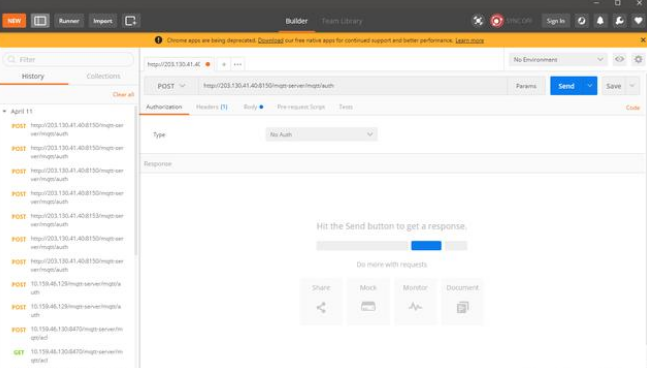Open the notifications bell icon
Viewport: 647px width, 368px height.
click(600, 21)
